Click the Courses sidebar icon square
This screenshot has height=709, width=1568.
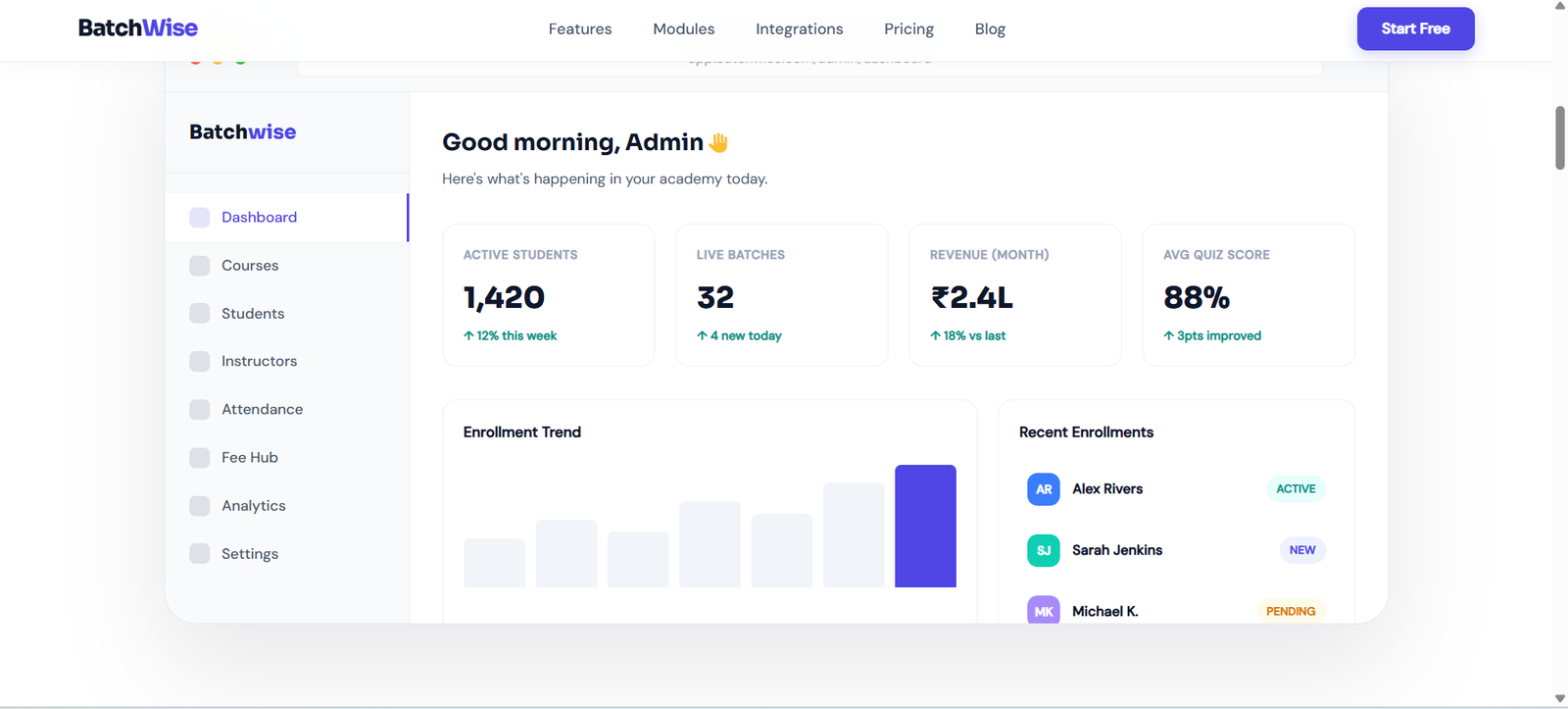pos(199,266)
